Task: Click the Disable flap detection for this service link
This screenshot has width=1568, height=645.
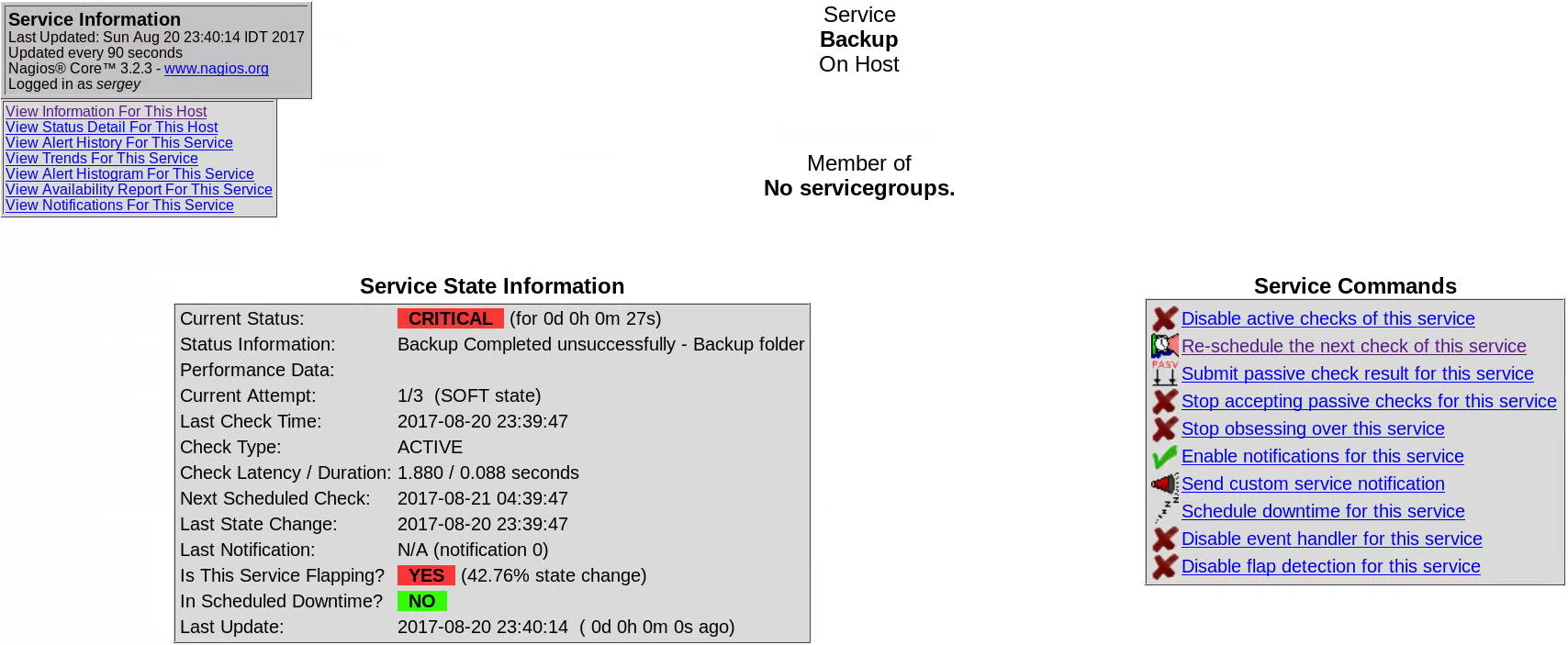Action: (1330, 566)
